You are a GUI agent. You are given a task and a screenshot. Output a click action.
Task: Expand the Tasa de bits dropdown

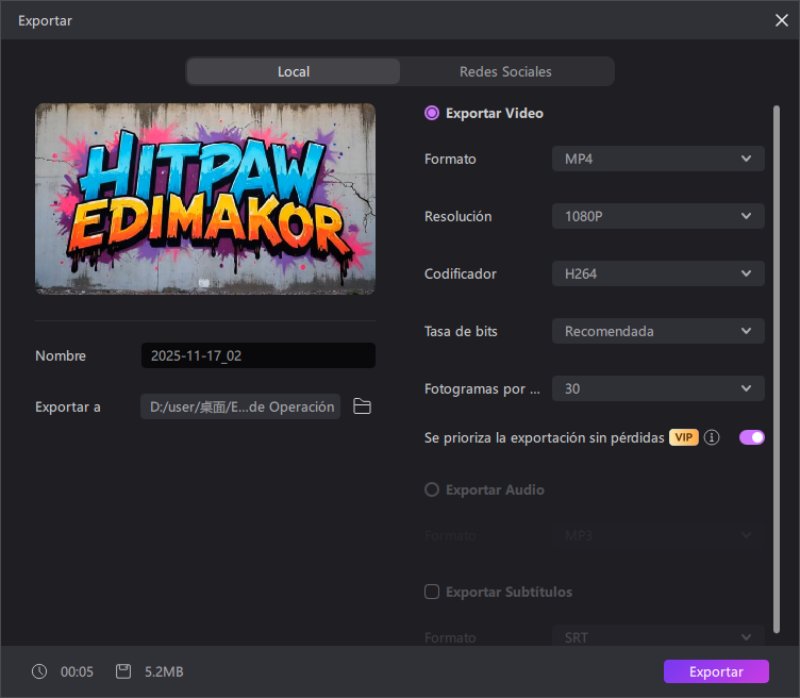[x=658, y=331]
